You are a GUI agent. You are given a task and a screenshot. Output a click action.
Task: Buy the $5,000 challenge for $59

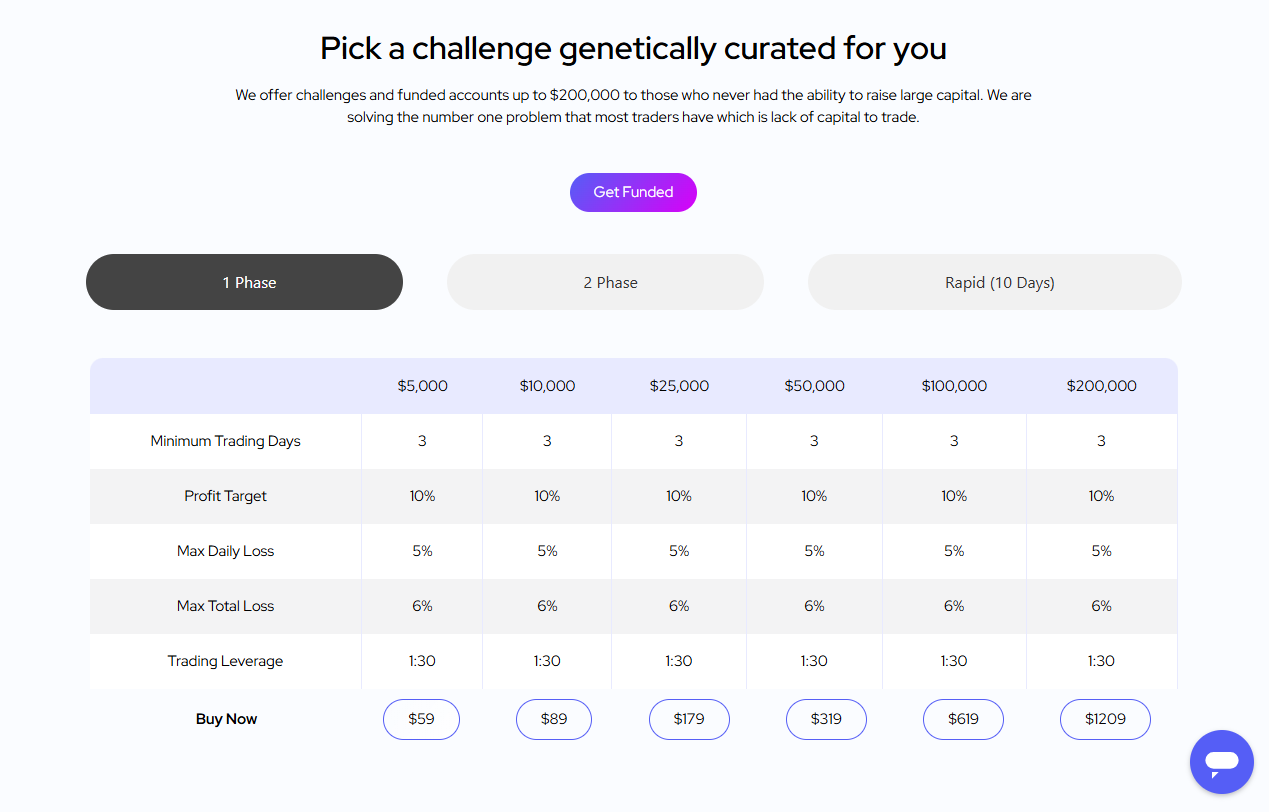pos(421,719)
